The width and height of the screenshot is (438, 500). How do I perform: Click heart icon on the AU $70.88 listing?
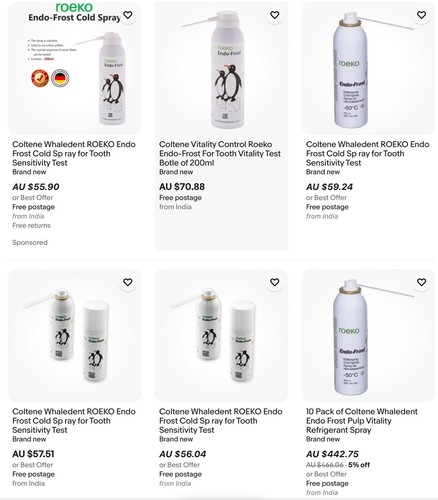click(275, 15)
